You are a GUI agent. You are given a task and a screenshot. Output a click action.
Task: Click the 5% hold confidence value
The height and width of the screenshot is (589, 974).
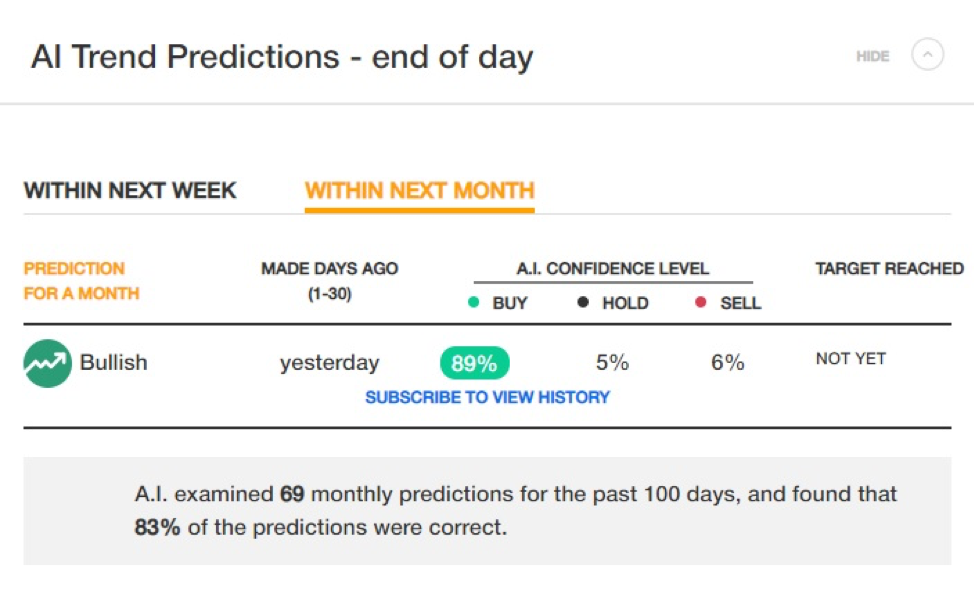click(612, 362)
